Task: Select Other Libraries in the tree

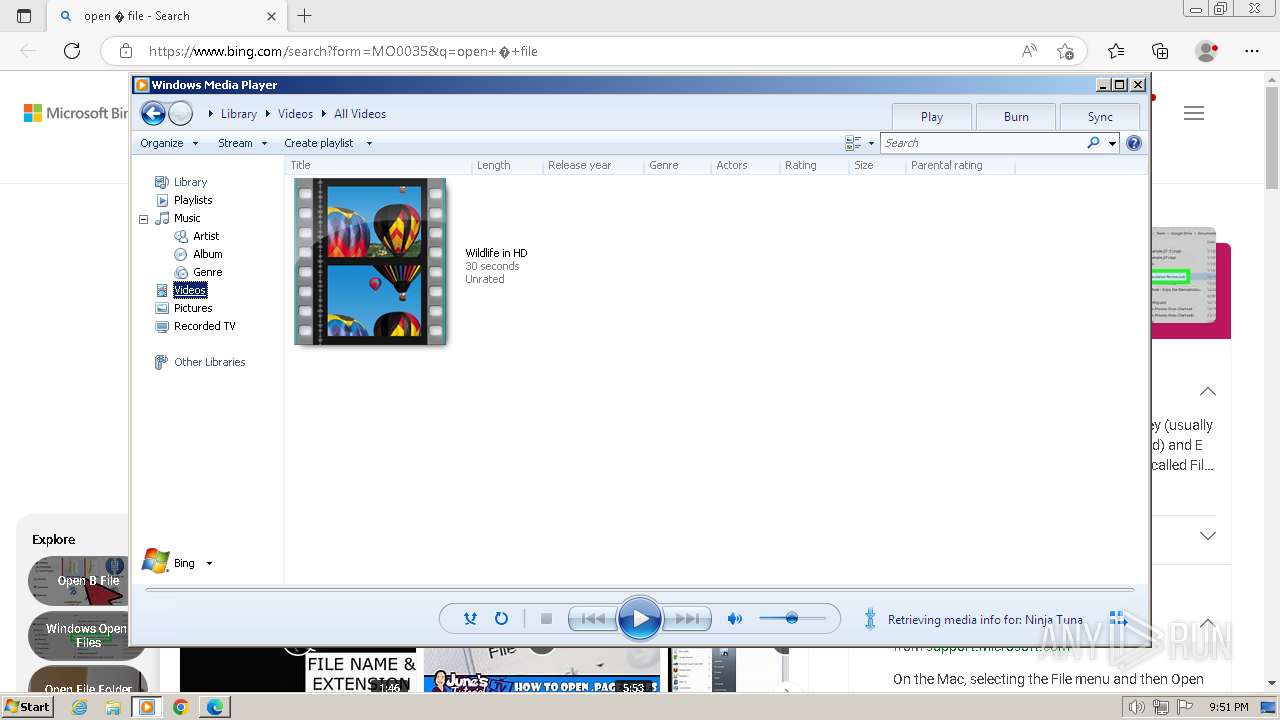Action: point(209,362)
